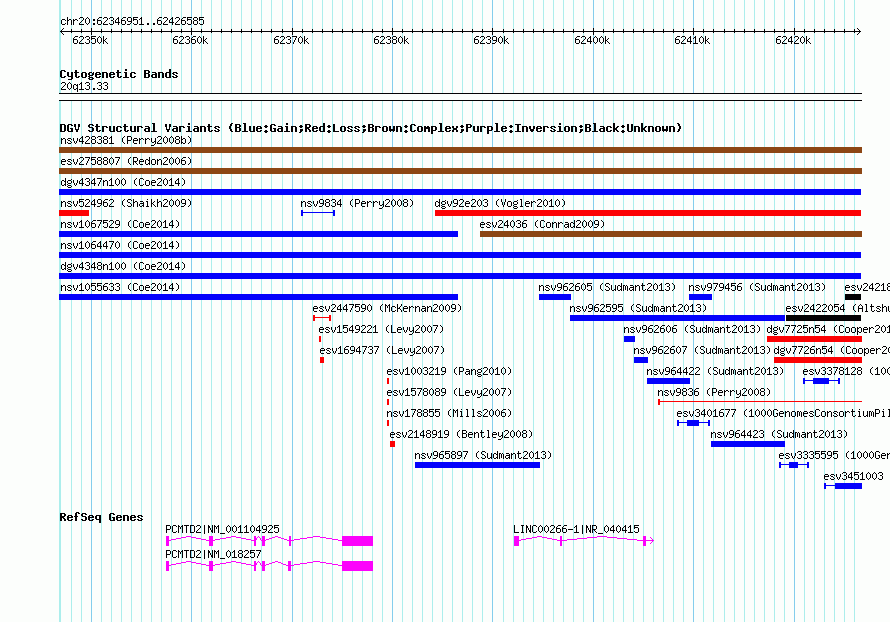
Task: Select dgv7725n54 red loss bar
Action: pos(814,339)
